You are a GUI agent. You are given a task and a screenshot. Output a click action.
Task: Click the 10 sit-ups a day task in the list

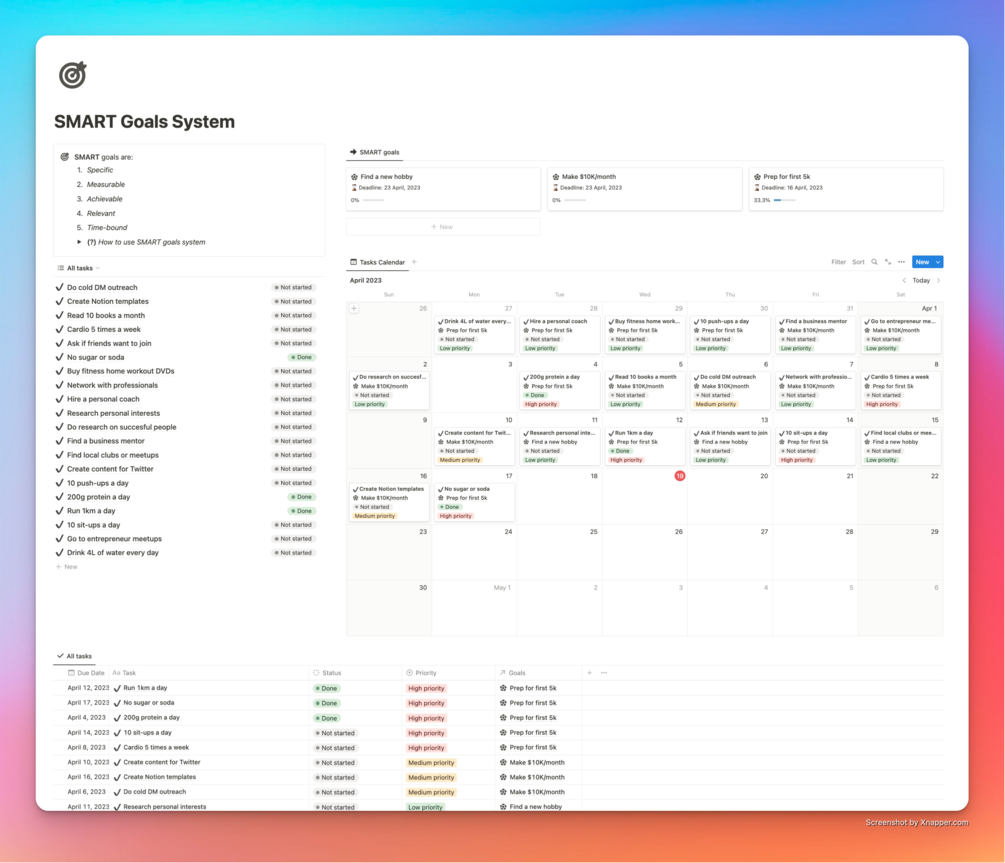tap(94, 524)
